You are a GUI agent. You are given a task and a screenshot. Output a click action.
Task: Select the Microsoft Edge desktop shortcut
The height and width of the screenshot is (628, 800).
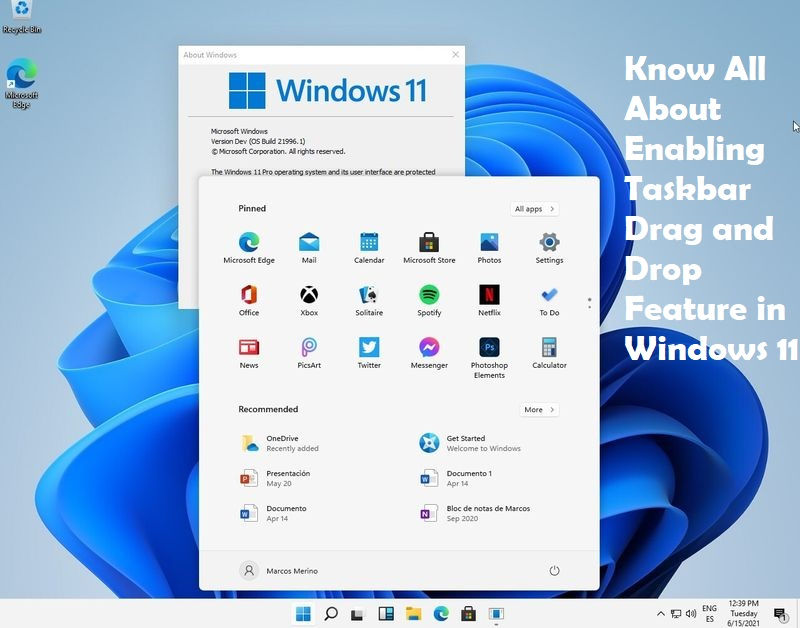(21, 84)
